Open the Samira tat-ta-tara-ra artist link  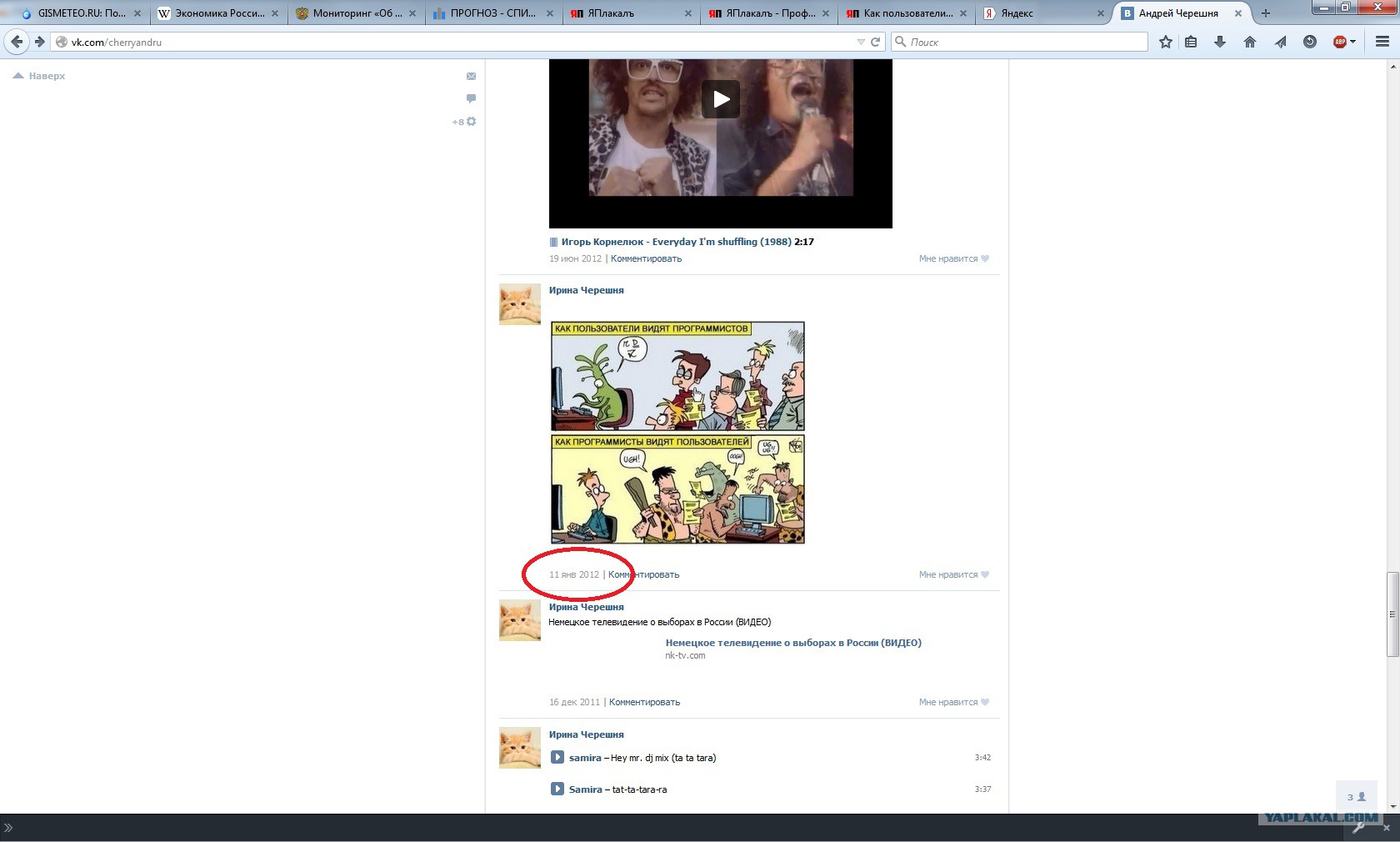585,789
